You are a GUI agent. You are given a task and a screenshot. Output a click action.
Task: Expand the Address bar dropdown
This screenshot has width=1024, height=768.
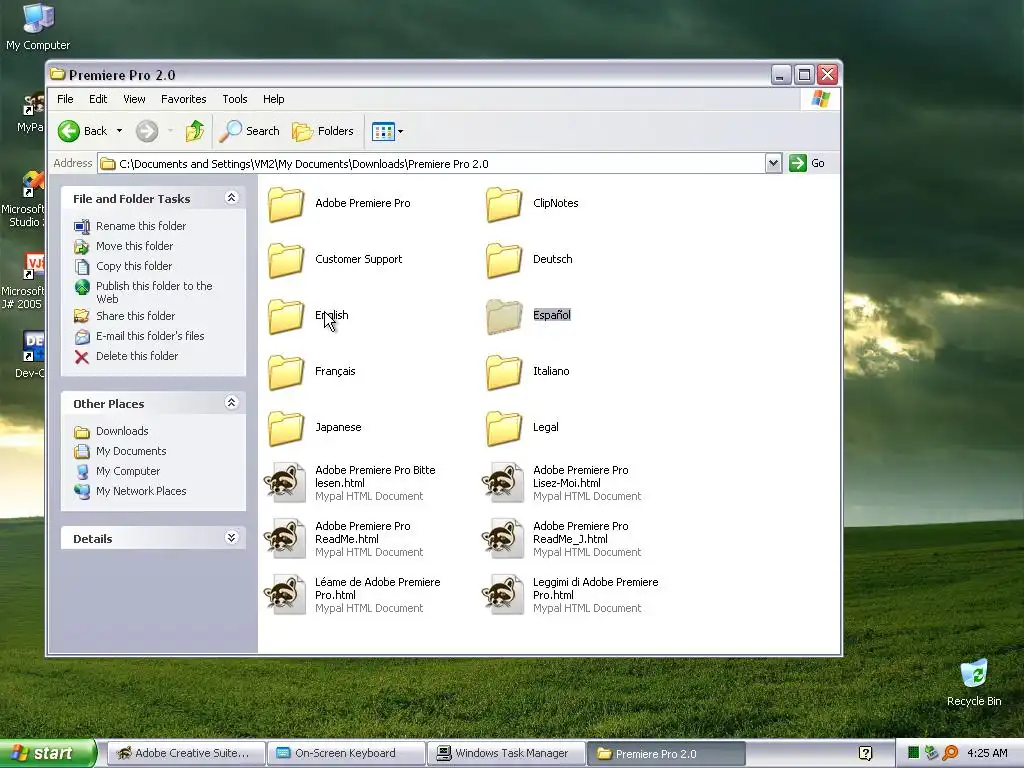773,163
